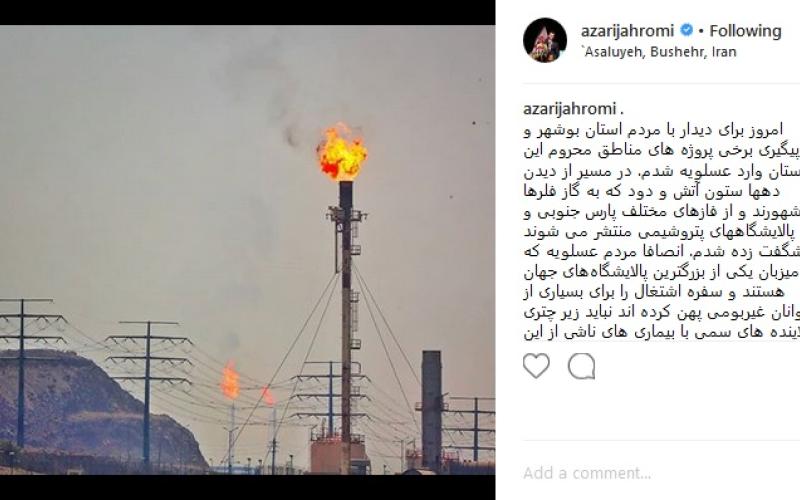Open the Asaluyeh, Bushehr, Iran location

659,52
